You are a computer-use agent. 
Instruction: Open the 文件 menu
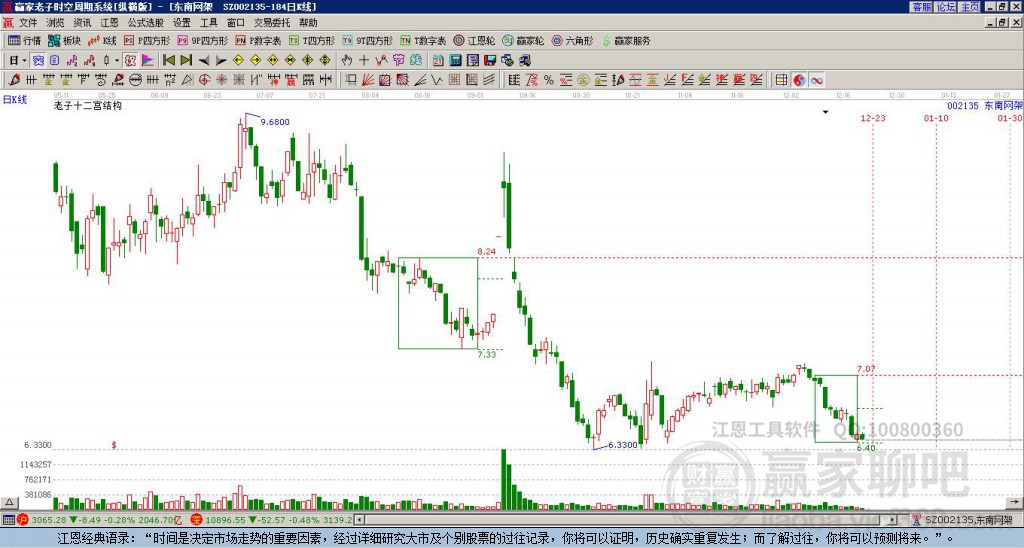(x=28, y=23)
